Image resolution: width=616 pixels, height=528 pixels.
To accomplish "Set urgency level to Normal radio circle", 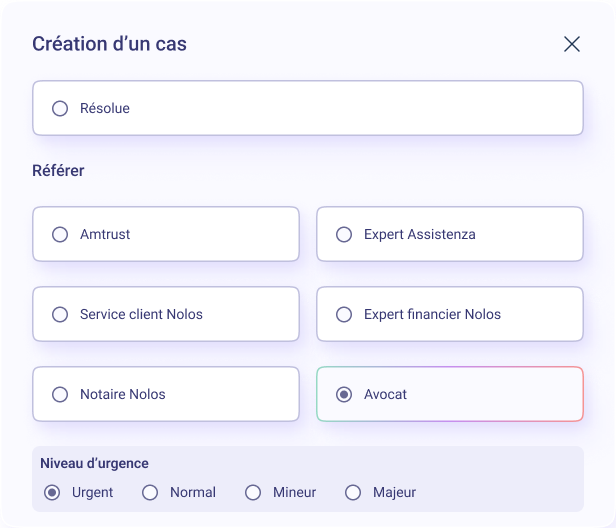I will click(150, 492).
